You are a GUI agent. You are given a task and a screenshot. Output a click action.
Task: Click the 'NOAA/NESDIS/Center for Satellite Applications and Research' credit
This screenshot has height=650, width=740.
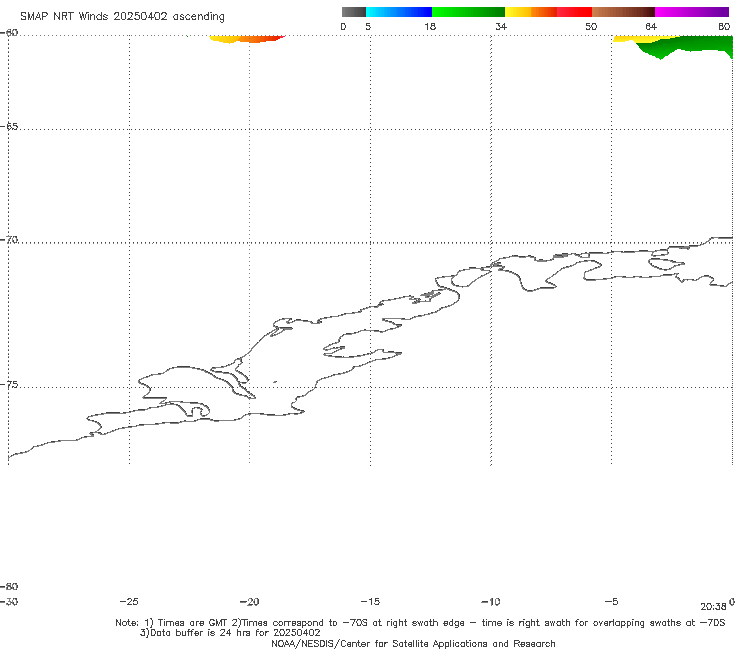(x=413, y=643)
